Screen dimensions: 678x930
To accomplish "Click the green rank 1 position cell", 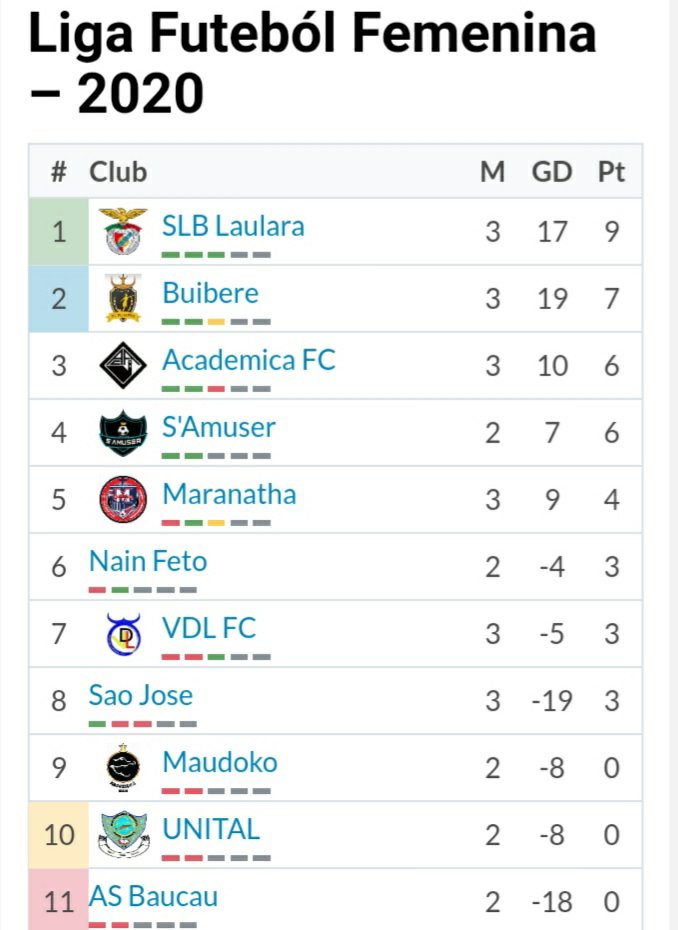I will (59, 232).
